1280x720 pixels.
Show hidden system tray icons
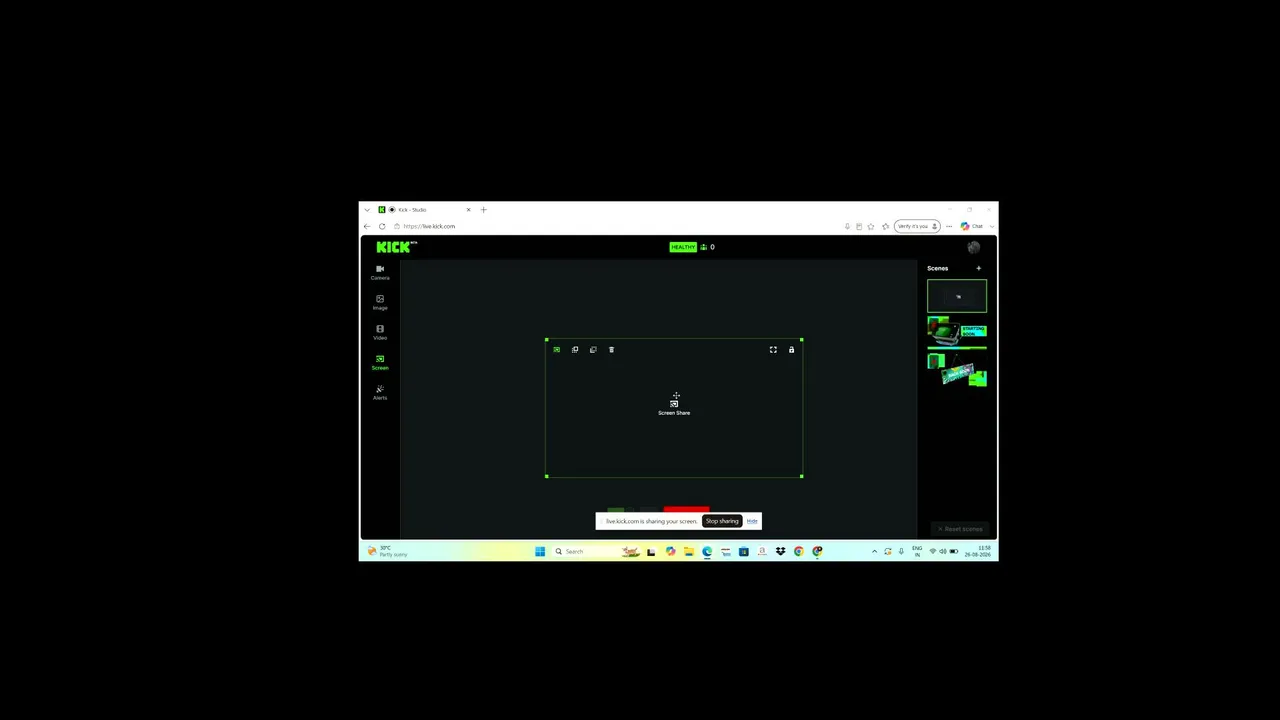pyautogui.click(x=874, y=551)
